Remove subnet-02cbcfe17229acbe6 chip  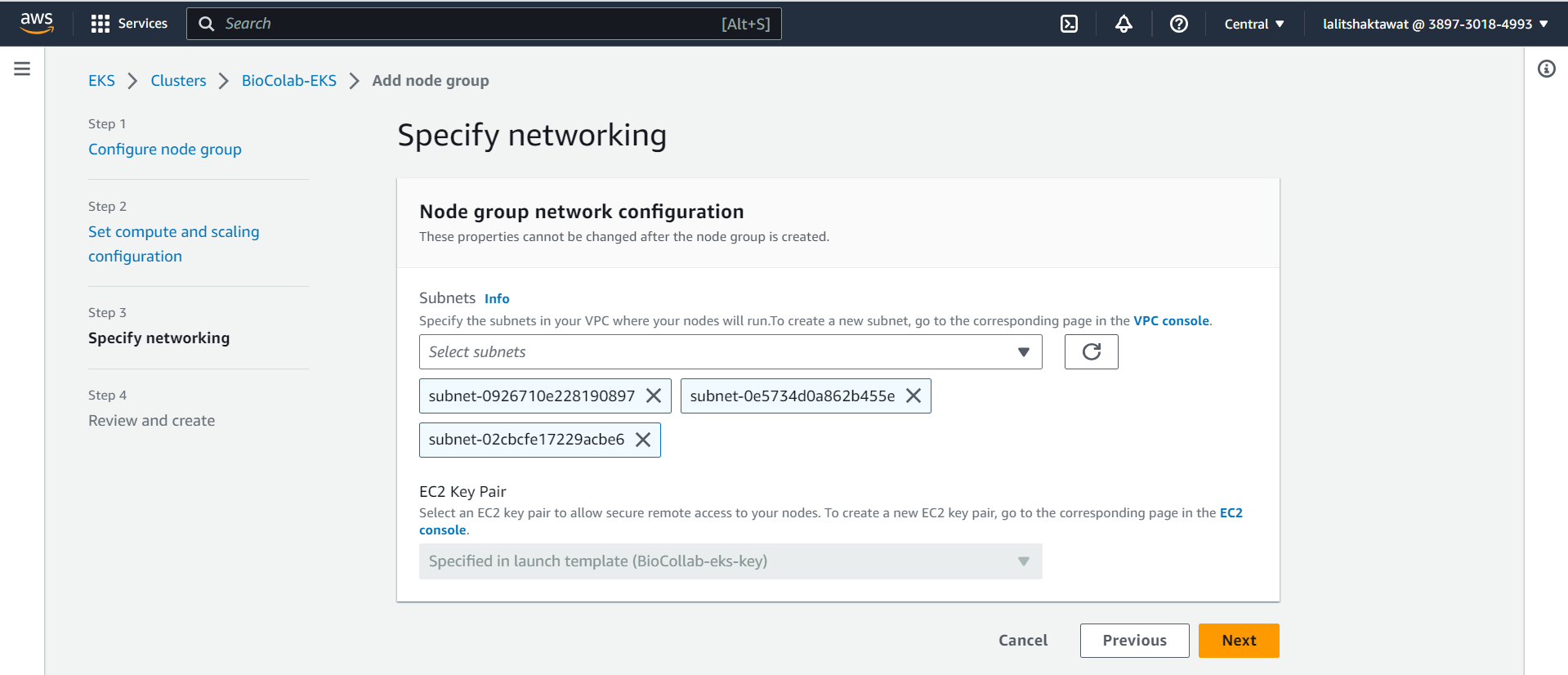tap(643, 440)
